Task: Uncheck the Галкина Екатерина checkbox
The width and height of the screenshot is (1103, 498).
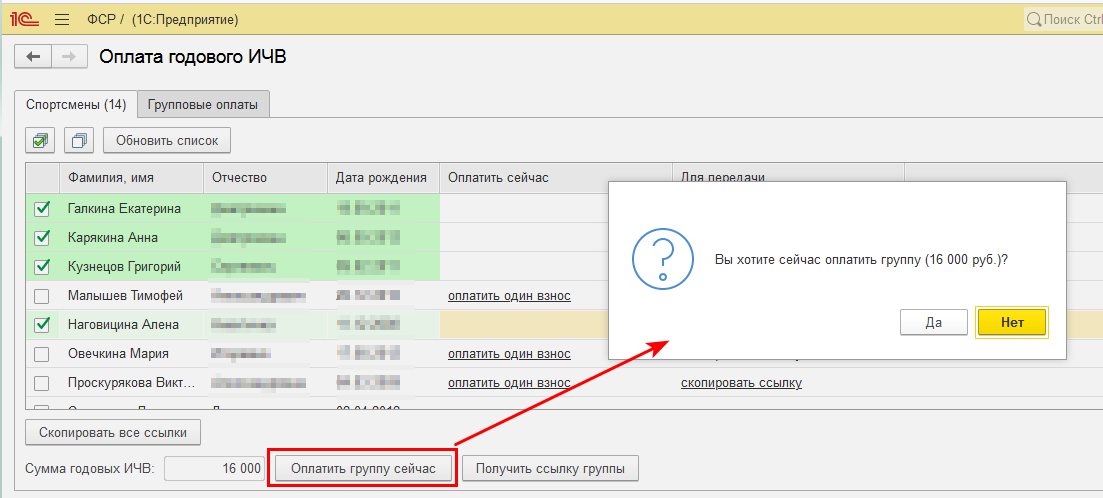Action: coord(42,209)
